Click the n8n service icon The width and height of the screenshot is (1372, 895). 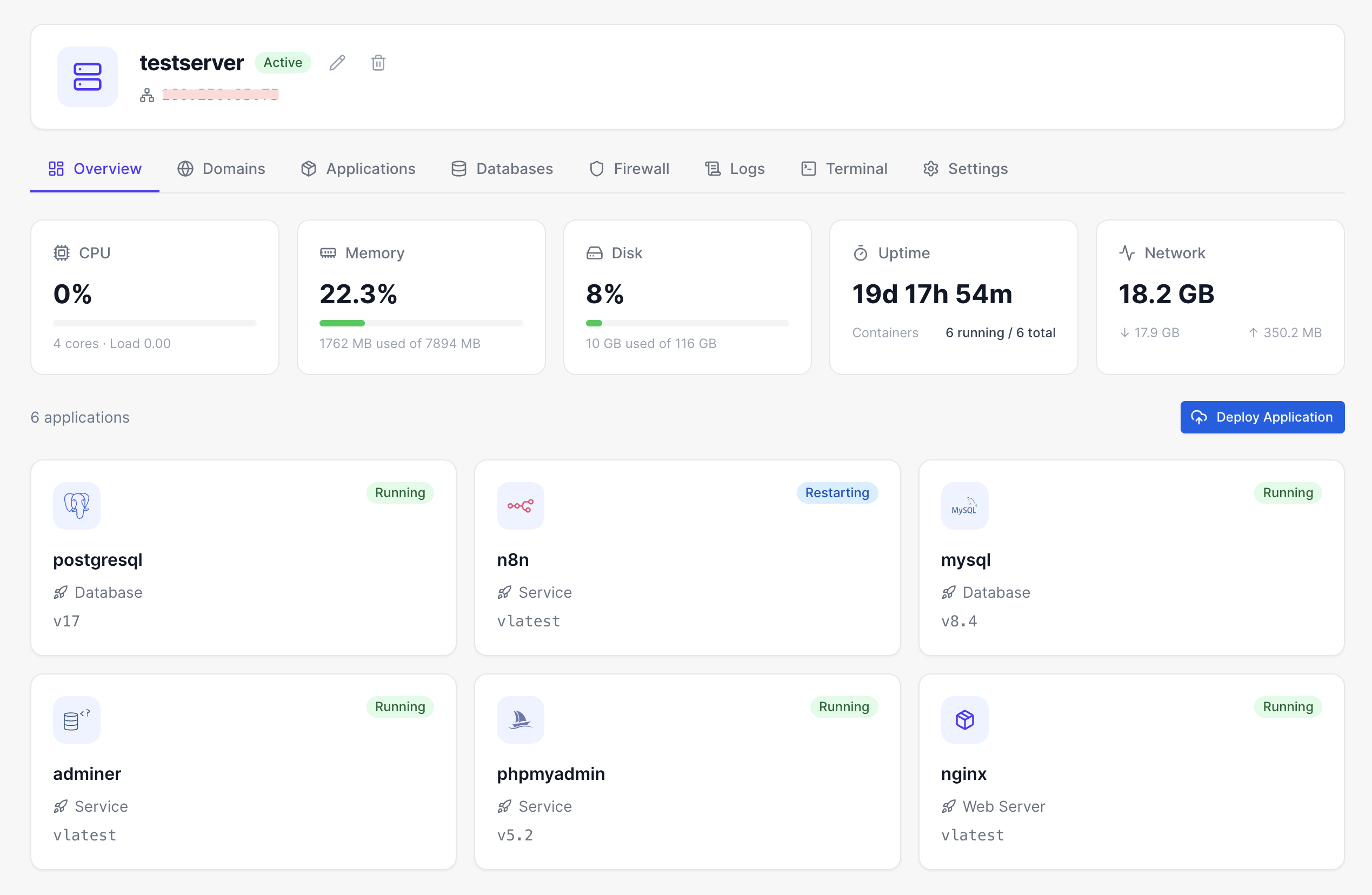point(520,505)
